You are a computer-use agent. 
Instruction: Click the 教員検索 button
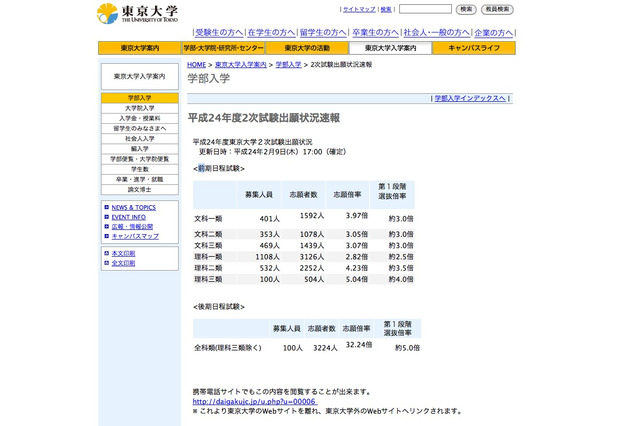point(497,9)
